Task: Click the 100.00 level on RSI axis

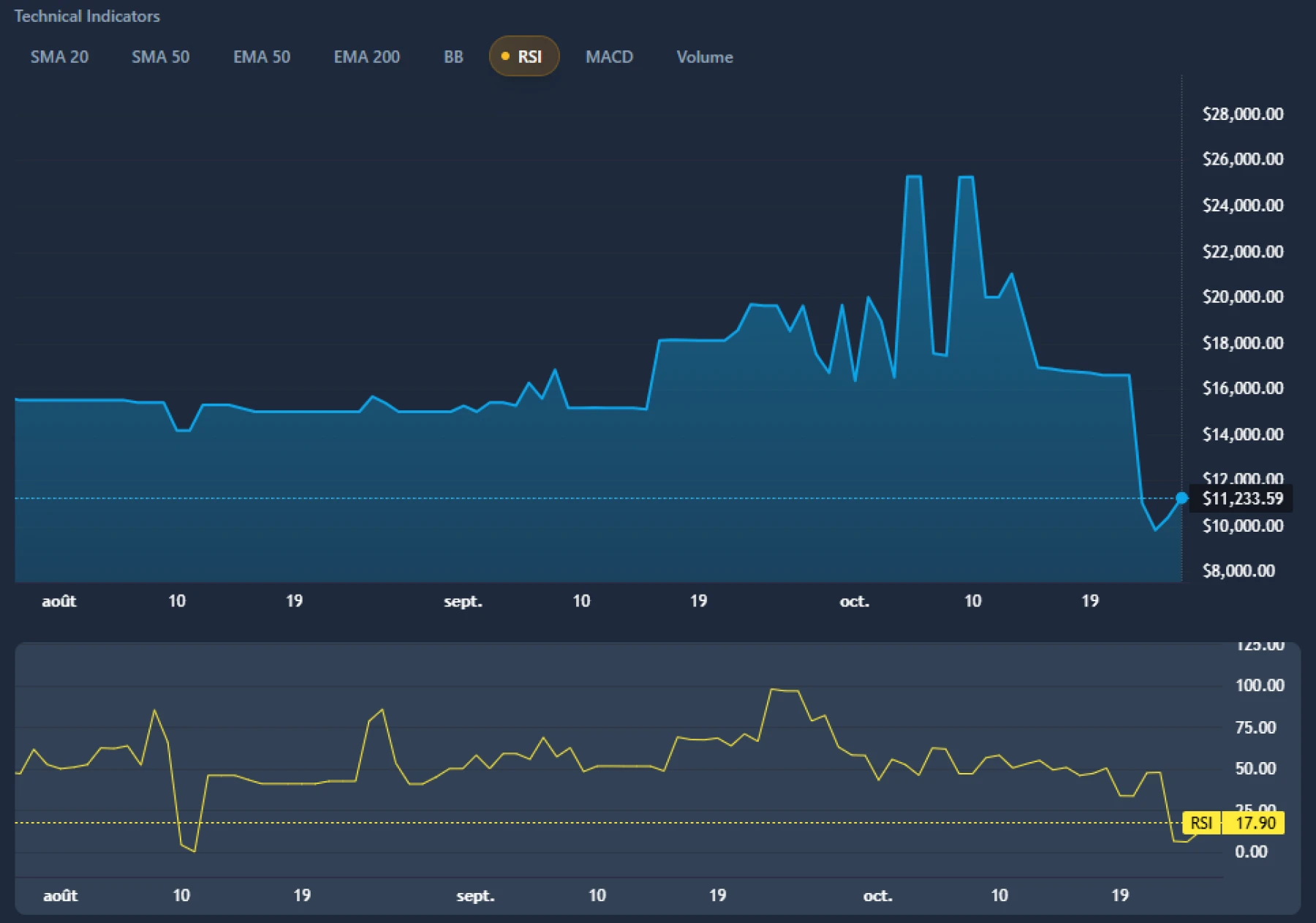Action: click(1259, 685)
